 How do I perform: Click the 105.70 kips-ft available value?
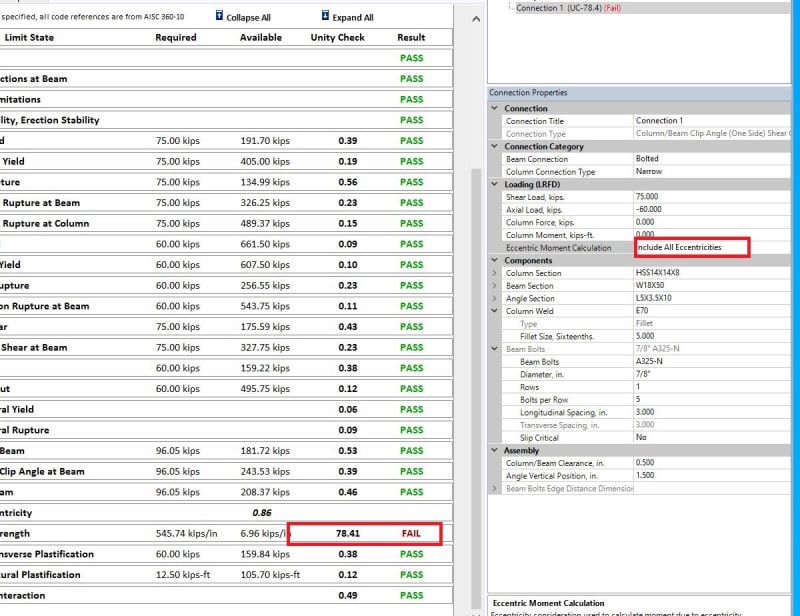(270, 575)
